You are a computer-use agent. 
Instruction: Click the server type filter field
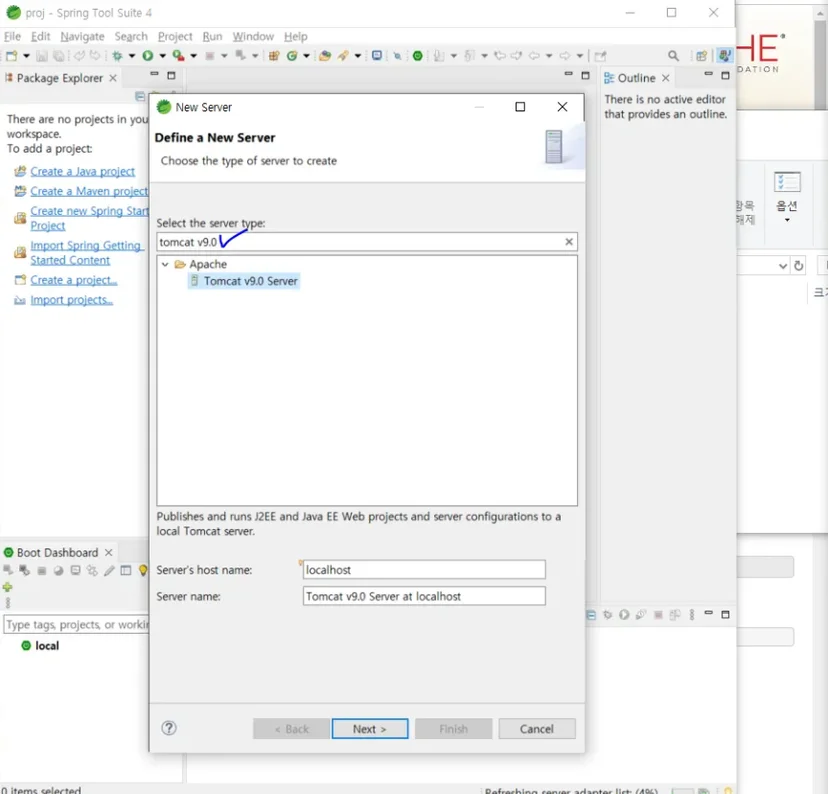366,242
